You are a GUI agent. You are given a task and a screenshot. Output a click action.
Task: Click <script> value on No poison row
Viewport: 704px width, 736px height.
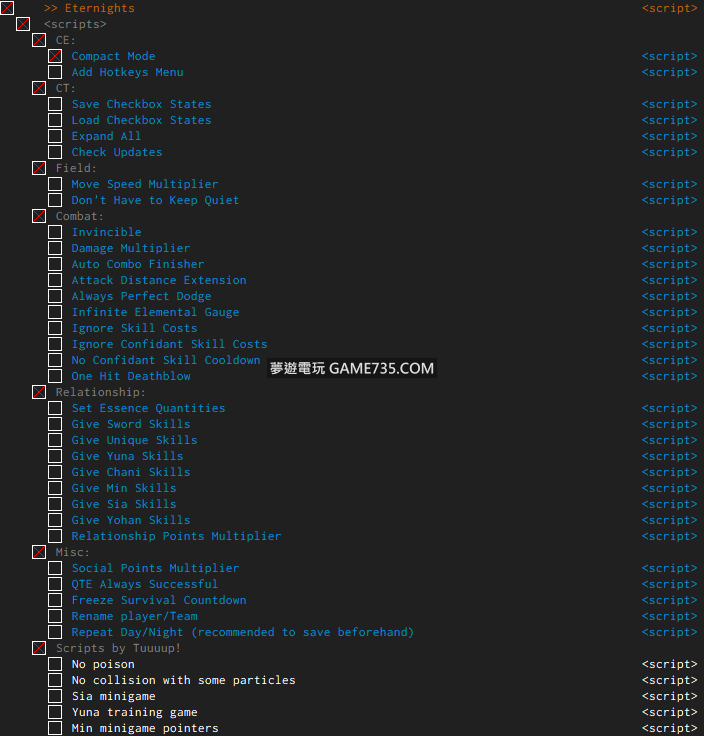point(669,664)
